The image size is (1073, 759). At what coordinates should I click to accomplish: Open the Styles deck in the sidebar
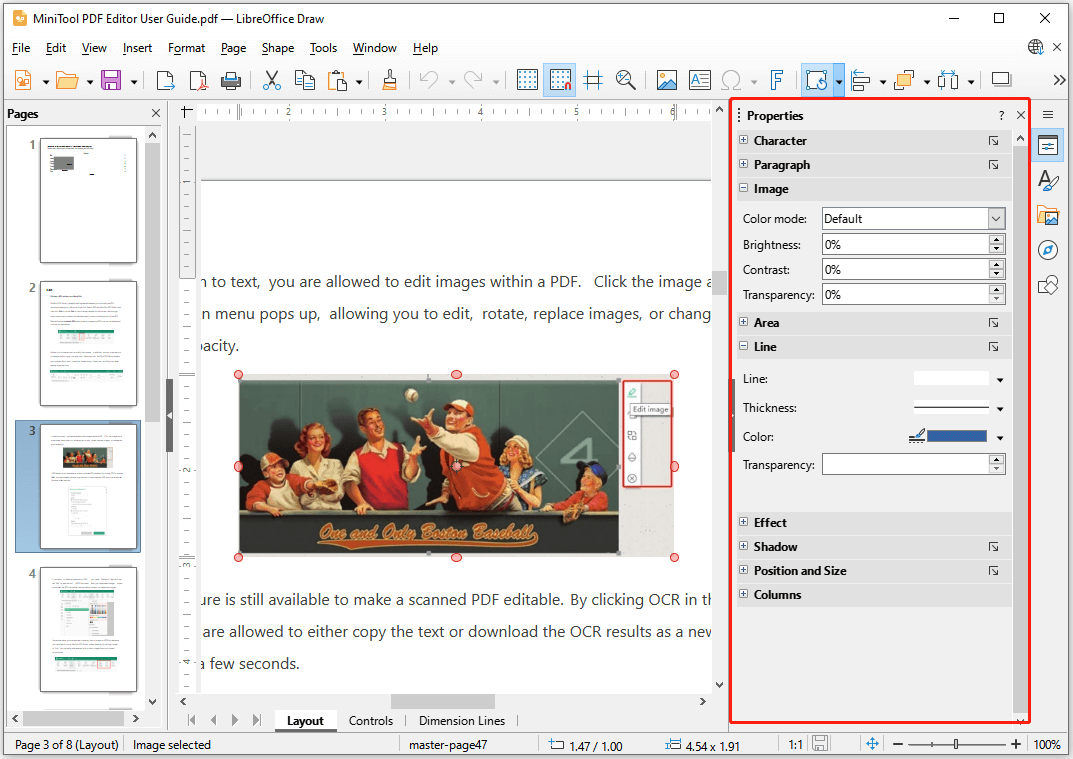pyautogui.click(x=1048, y=181)
